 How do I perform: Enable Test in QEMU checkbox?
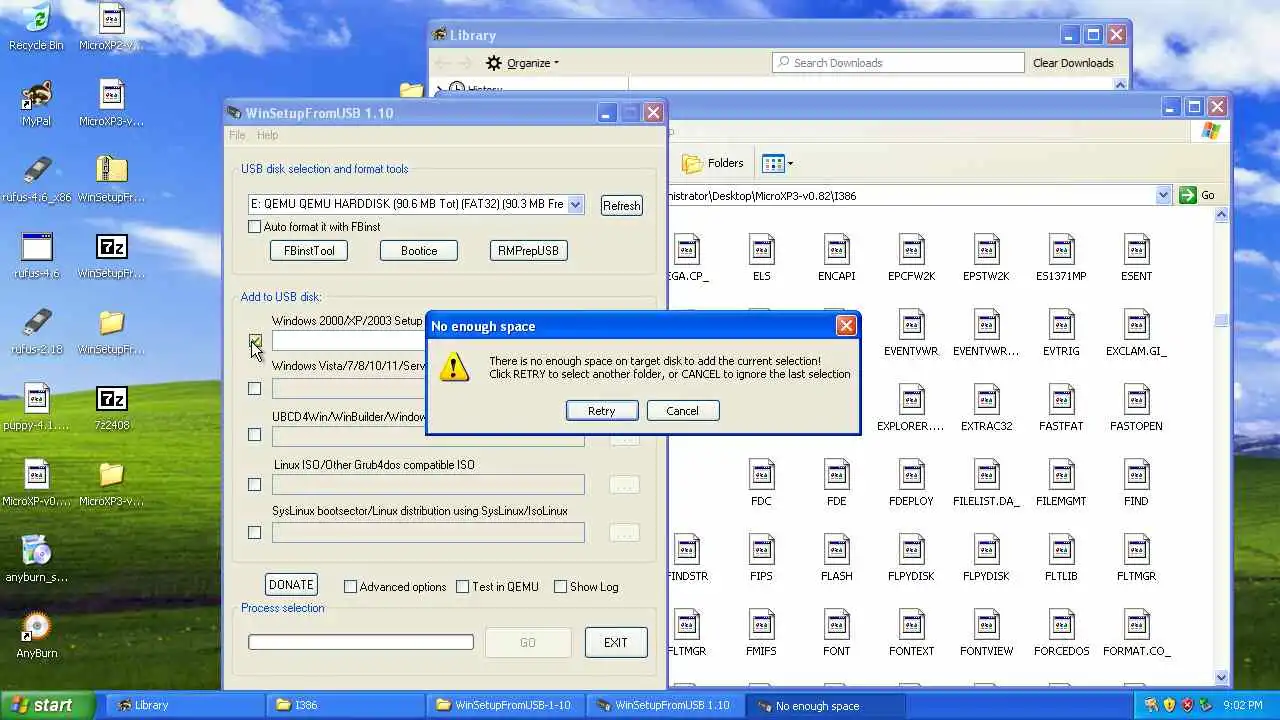click(x=462, y=587)
